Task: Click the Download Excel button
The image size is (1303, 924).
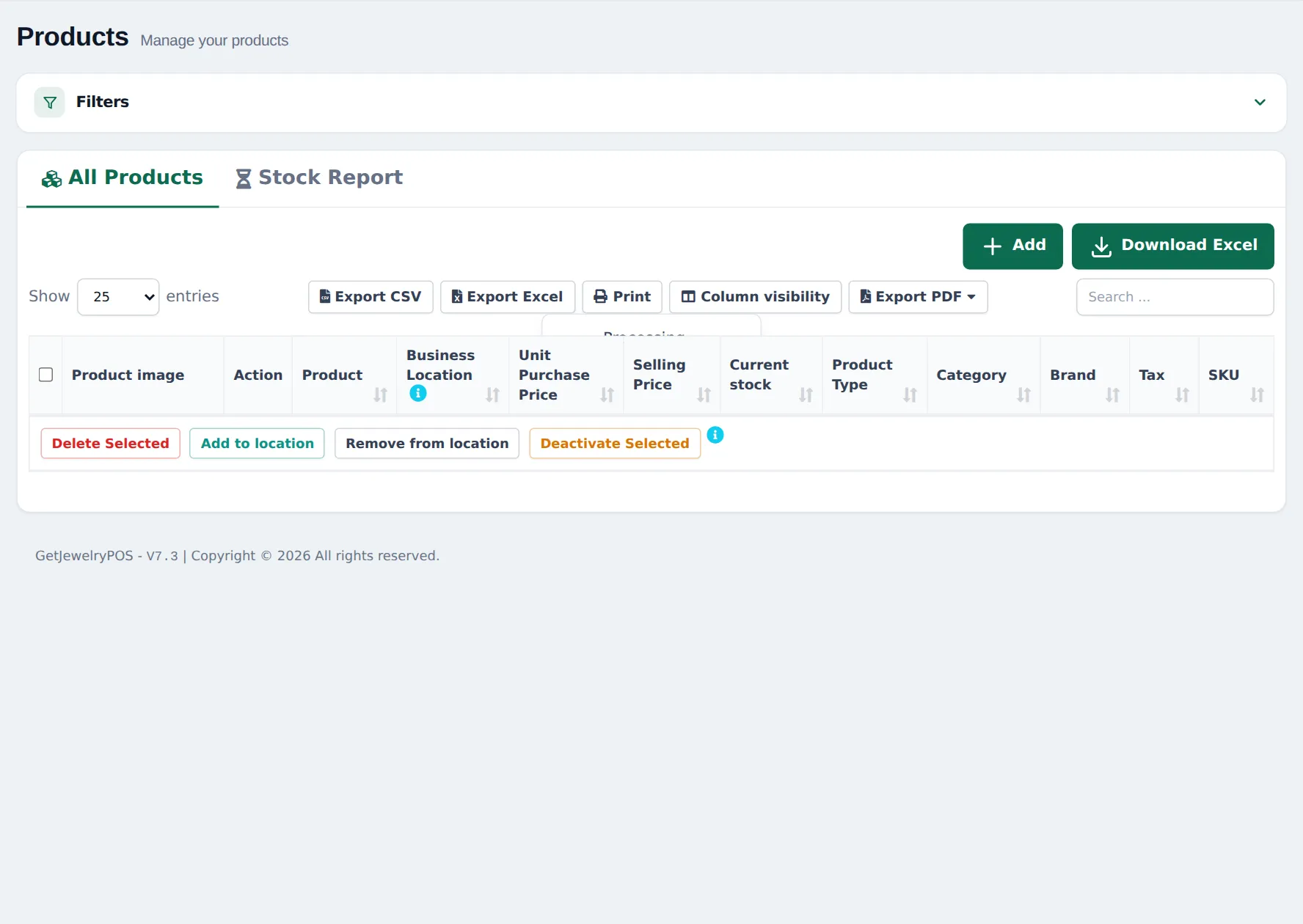Action: point(1172,246)
